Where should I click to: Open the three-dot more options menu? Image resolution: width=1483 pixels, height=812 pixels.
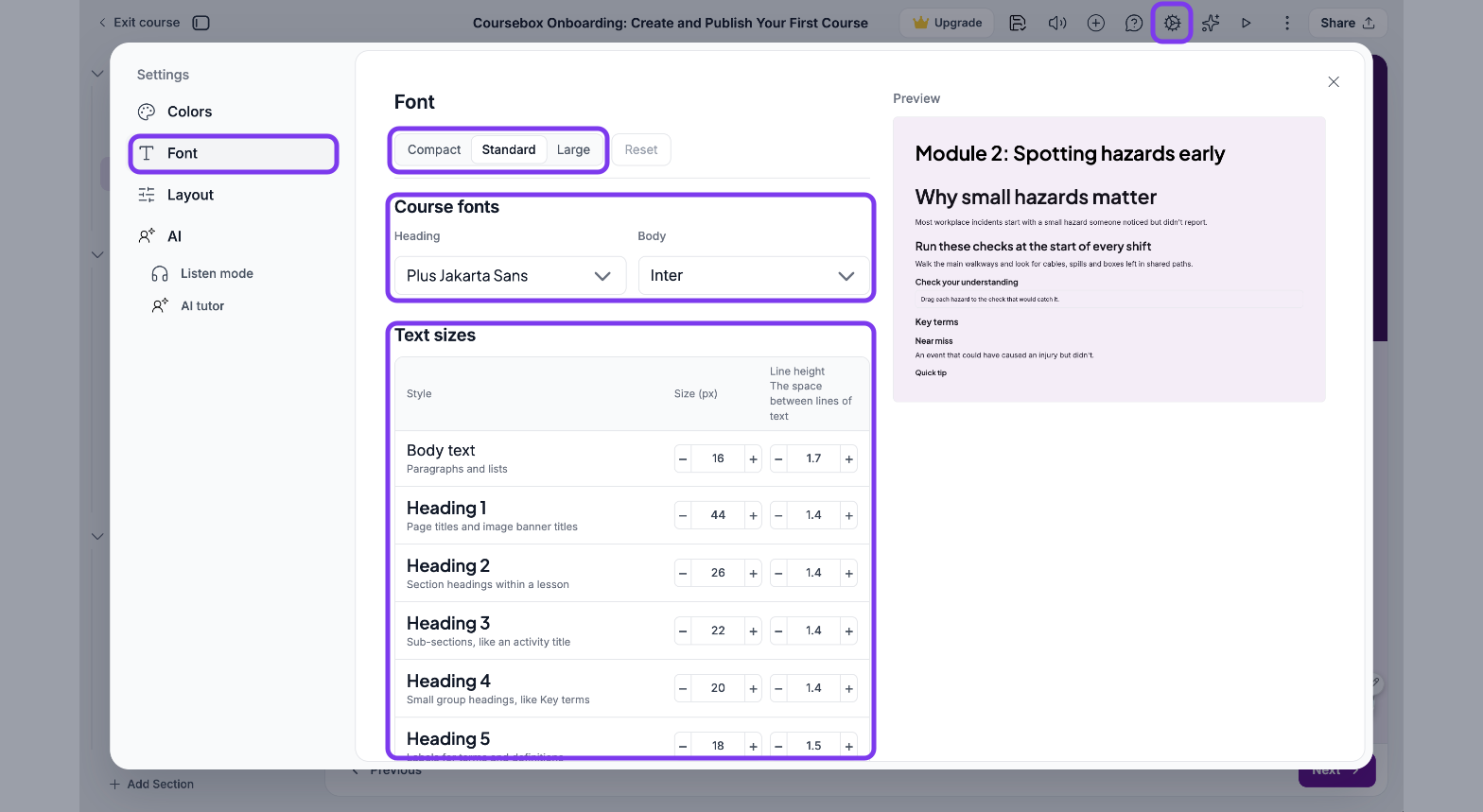(x=1286, y=23)
